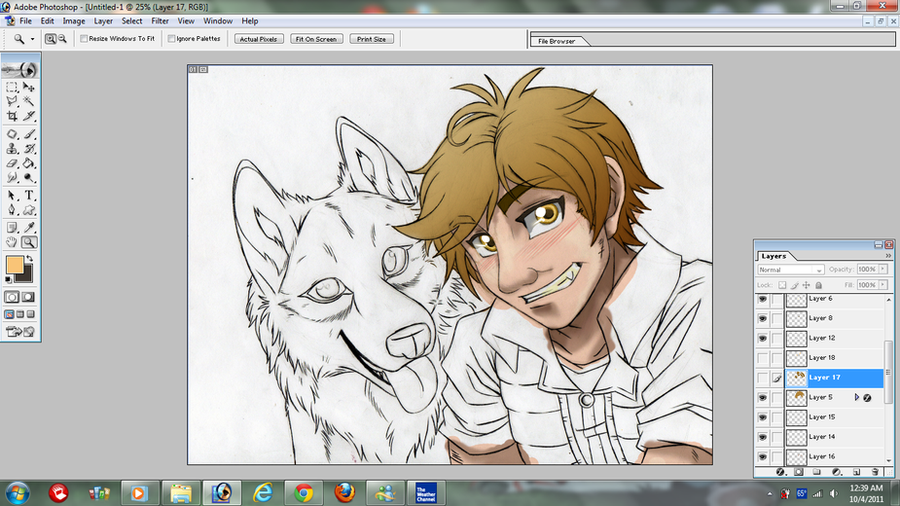Select the Paint Bucket tool
The width and height of the screenshot is (900, 506).
(29, 164)
